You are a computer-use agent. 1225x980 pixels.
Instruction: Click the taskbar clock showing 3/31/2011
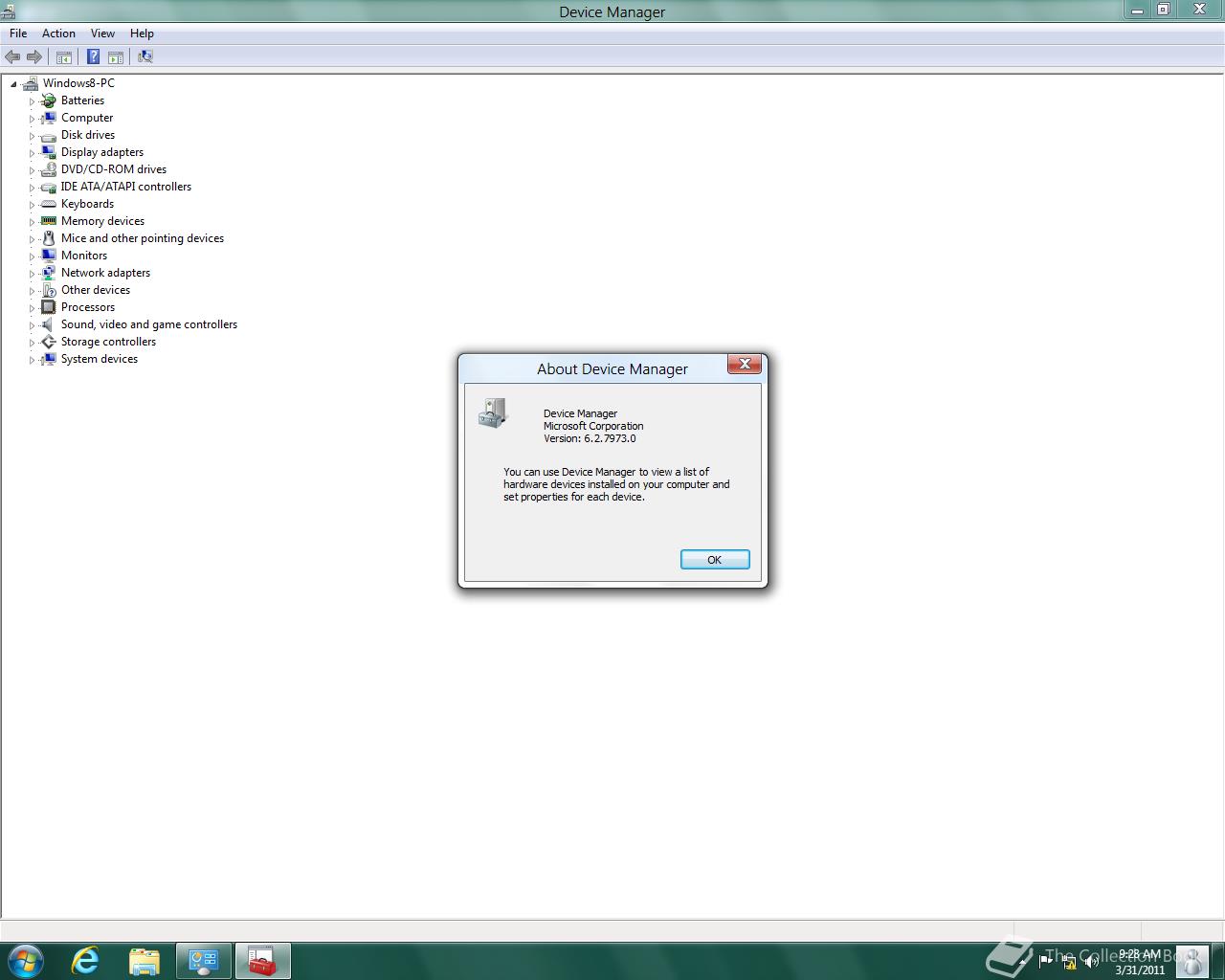(x=1140, y=962)
